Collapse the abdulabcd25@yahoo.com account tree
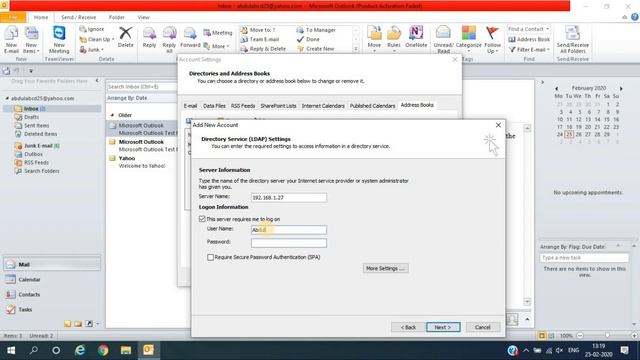The image size is (640, 360). [x=7, y=98]
